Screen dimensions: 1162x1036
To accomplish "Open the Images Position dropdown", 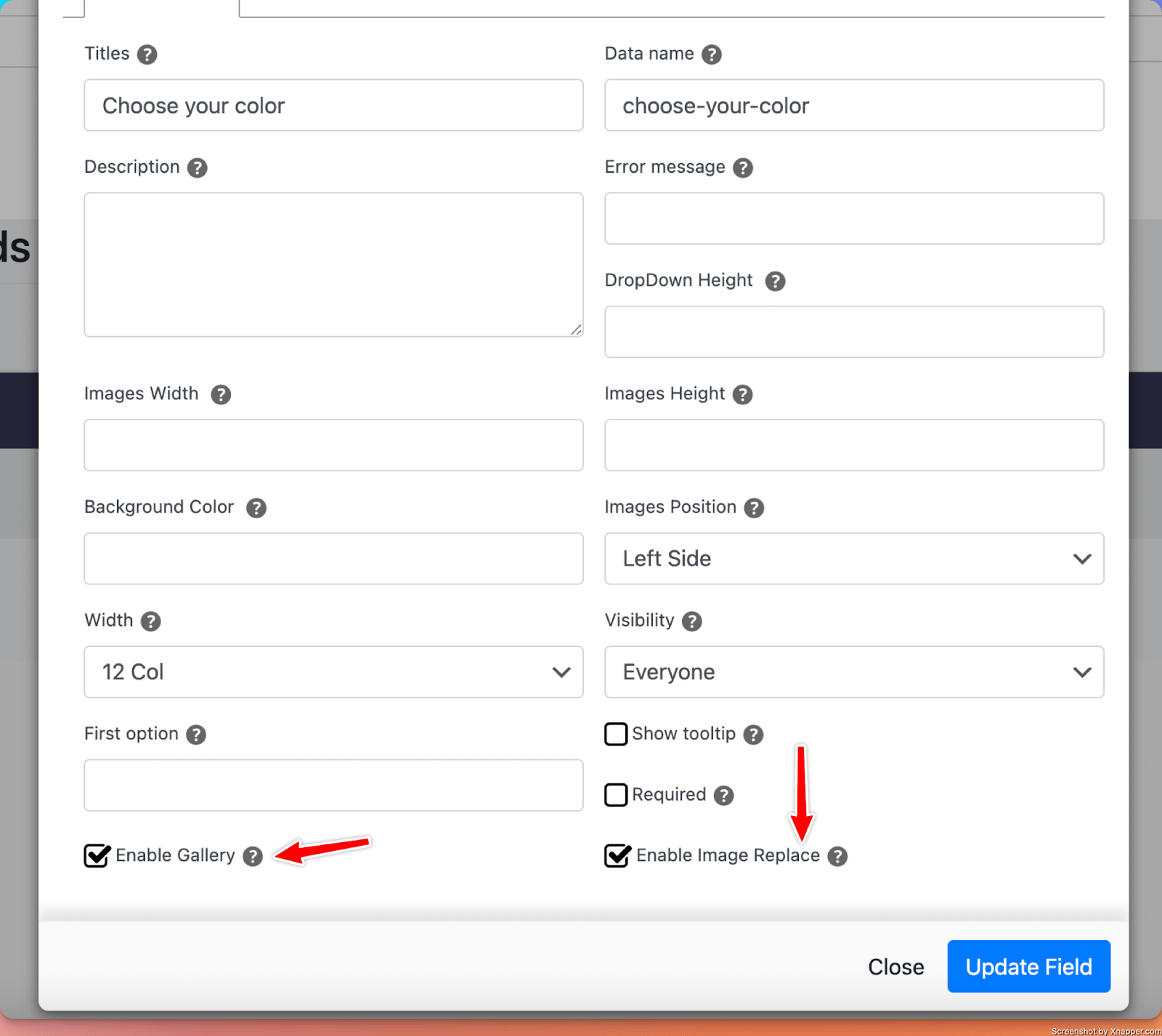I will tap(853, 558).
